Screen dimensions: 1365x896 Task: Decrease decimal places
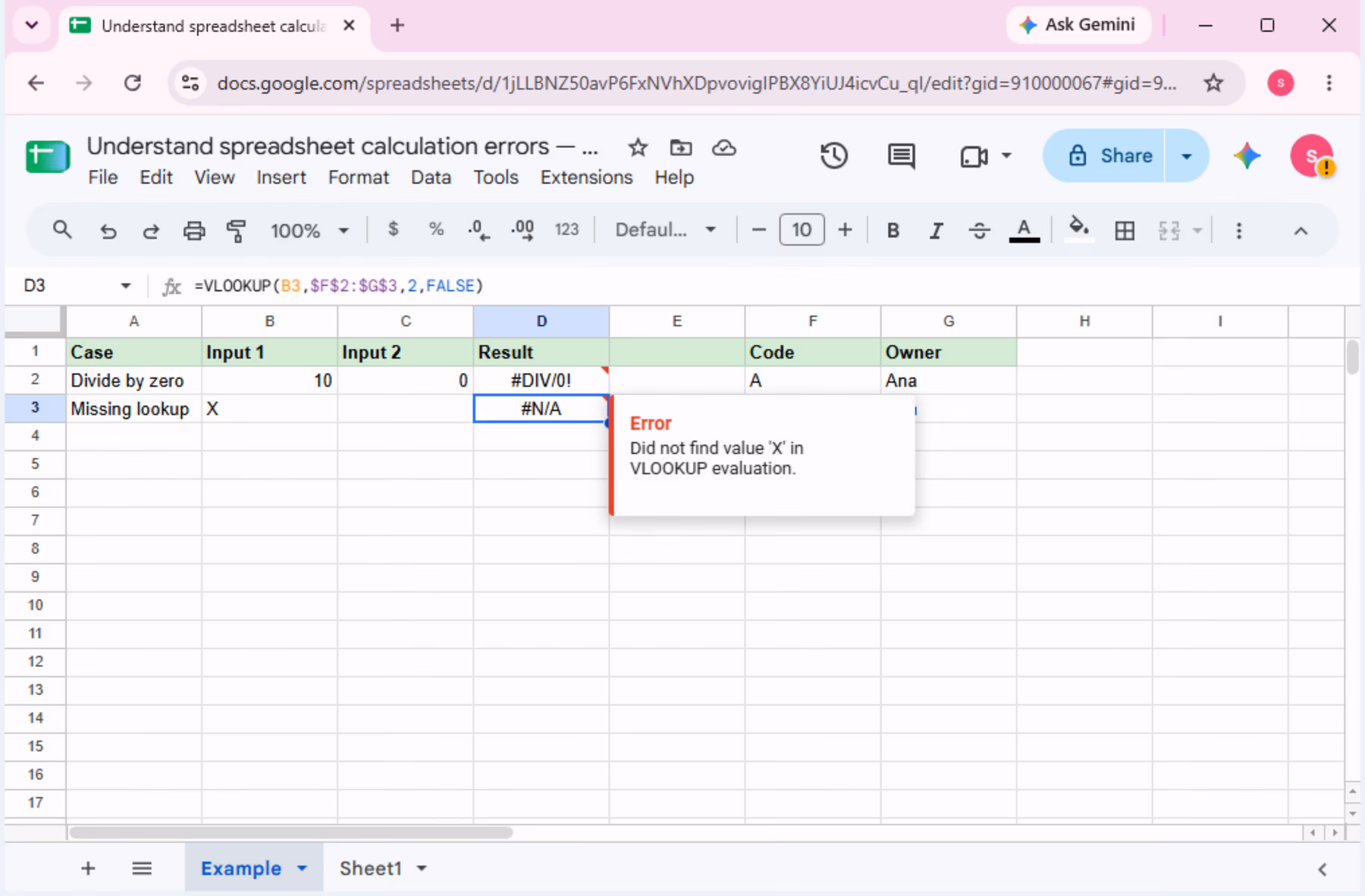tap(479, 230)
